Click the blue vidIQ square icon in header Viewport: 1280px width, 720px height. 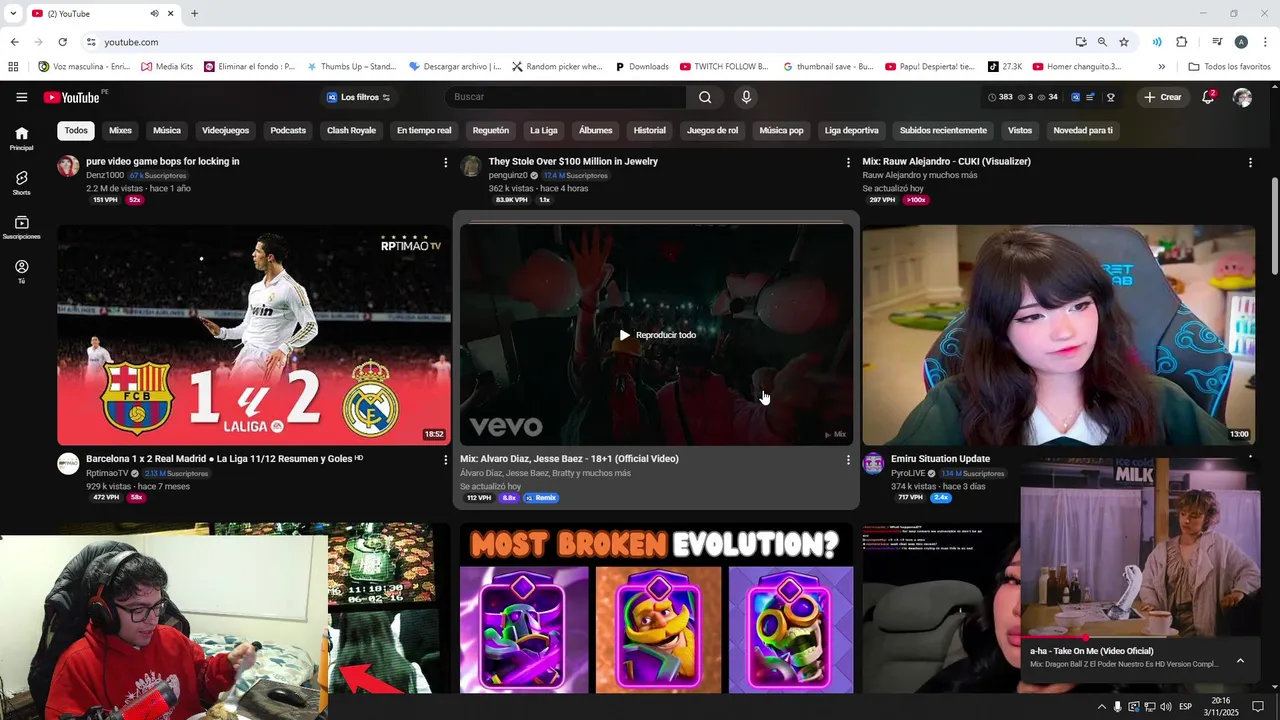coord(1076,97)
